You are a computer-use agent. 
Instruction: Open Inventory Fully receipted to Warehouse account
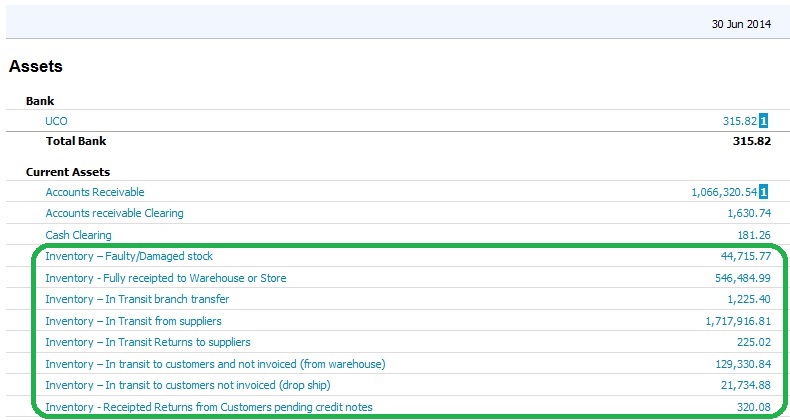166,278
